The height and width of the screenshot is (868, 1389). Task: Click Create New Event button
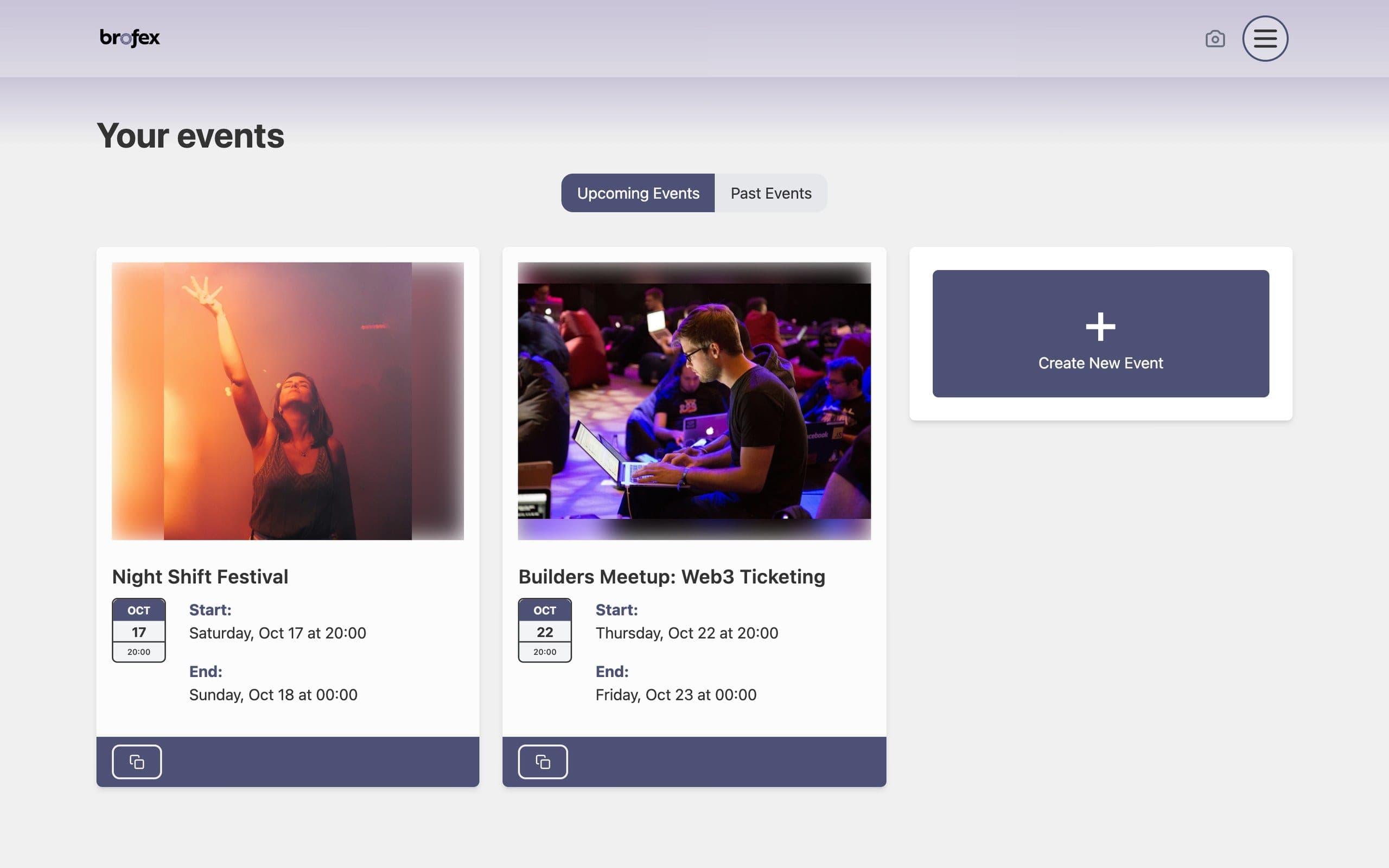click(x=1100, y=334)
